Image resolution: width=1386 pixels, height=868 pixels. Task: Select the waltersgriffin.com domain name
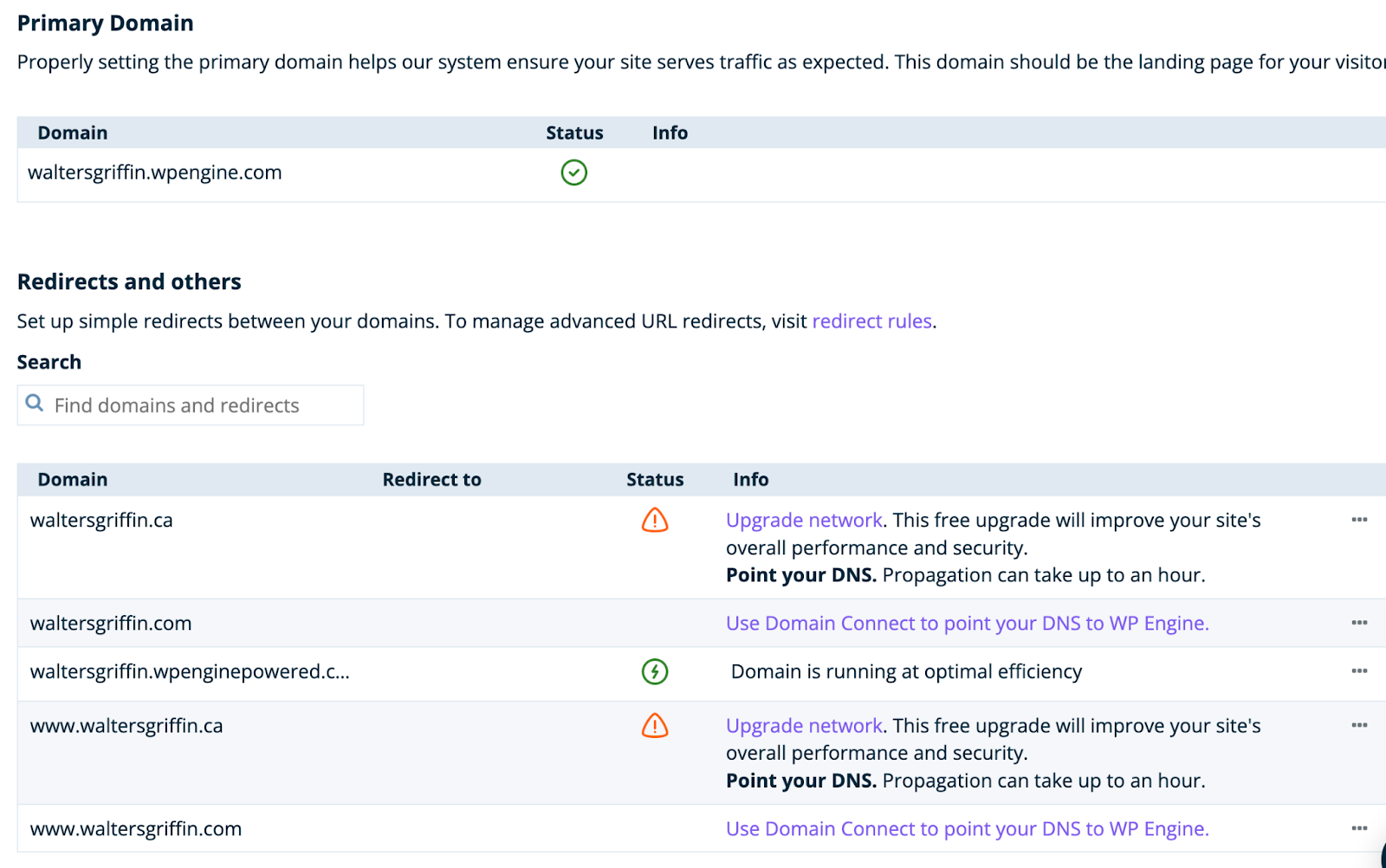pos(111,623)
